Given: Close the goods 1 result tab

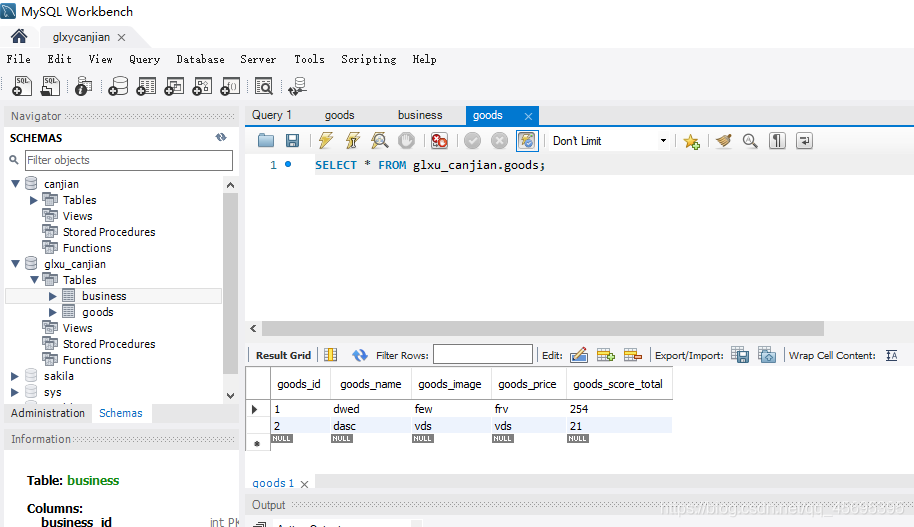Looking at the screenshot, I should [x=304, y=484].
